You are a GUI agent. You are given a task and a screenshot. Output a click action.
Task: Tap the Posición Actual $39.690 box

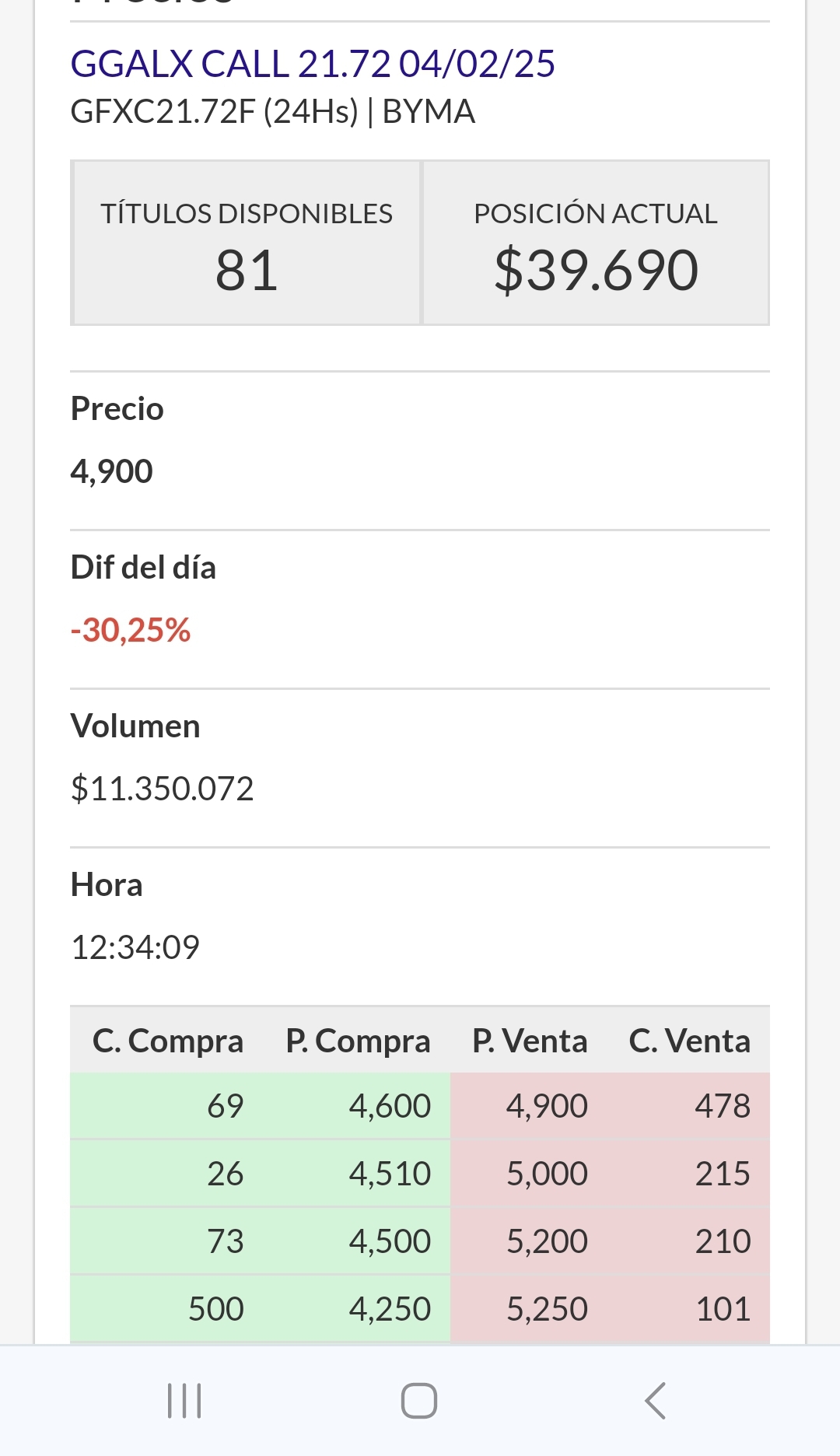click(596, 243)
